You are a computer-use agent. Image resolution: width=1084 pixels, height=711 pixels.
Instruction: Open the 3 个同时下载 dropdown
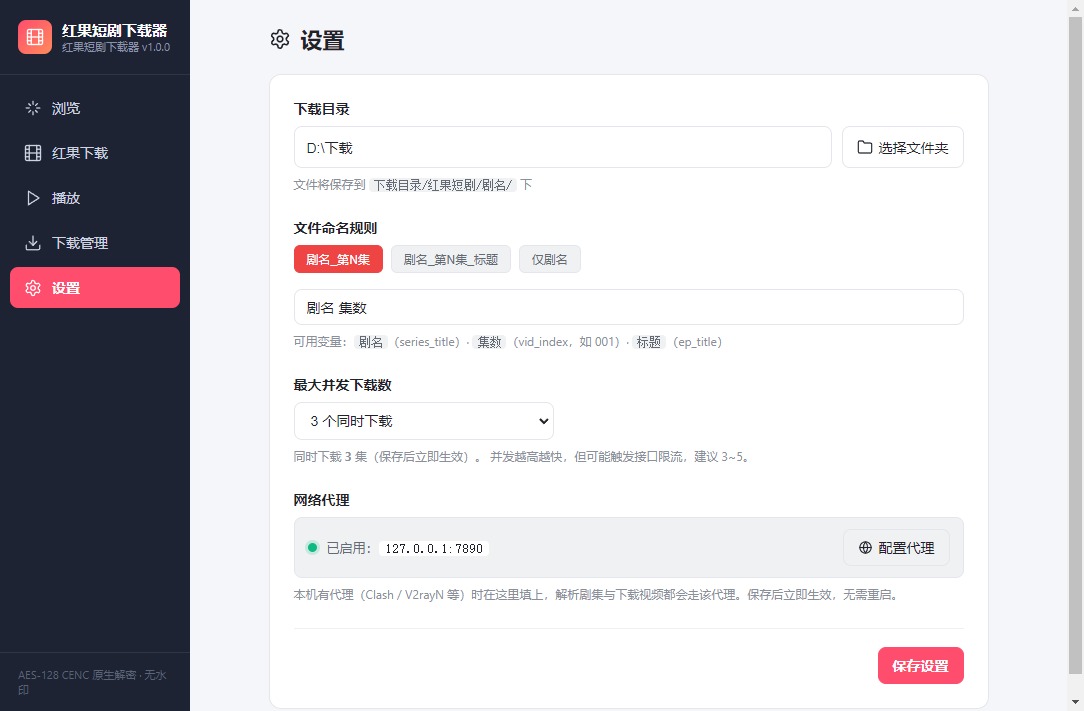pyautogui.click(x=424, y=421)
